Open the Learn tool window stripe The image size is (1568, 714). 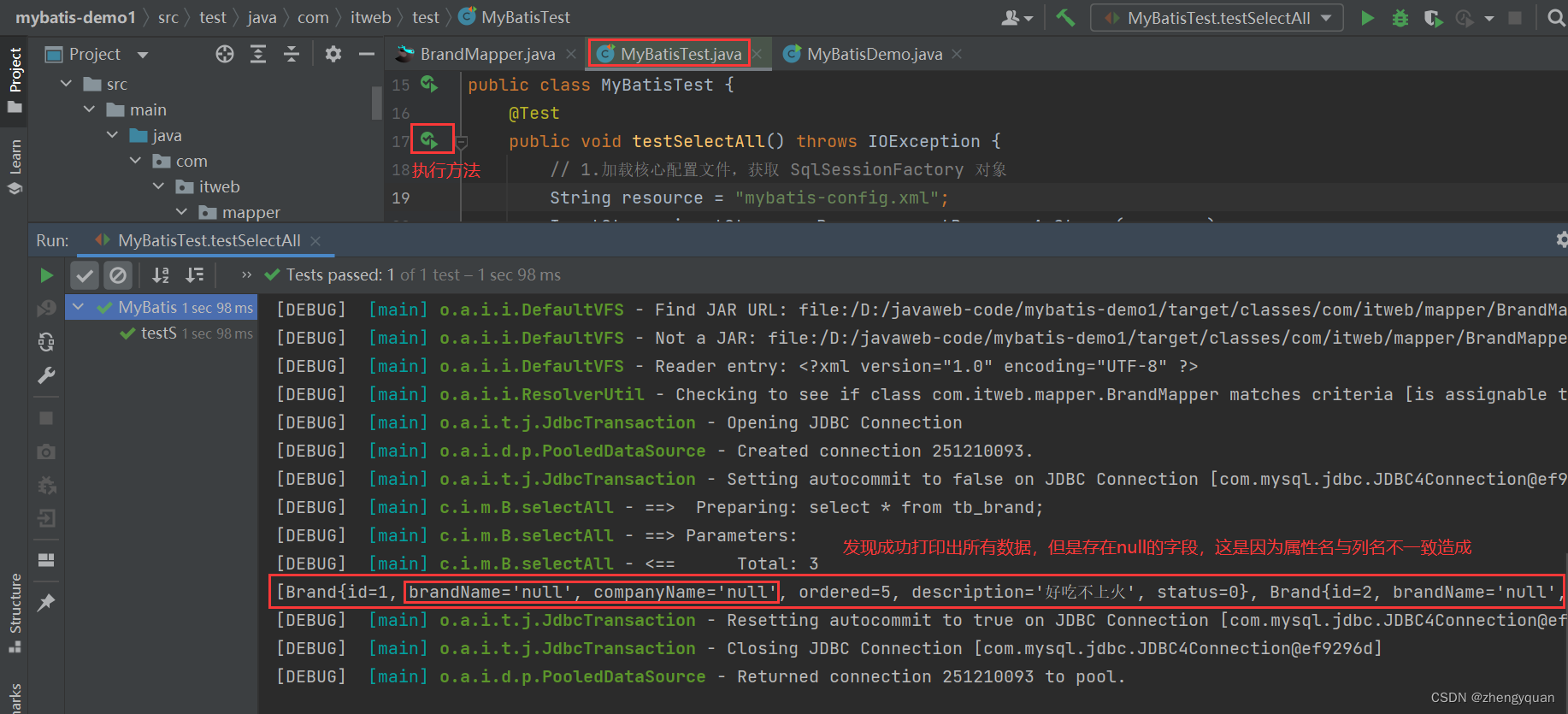click(15, 167)
